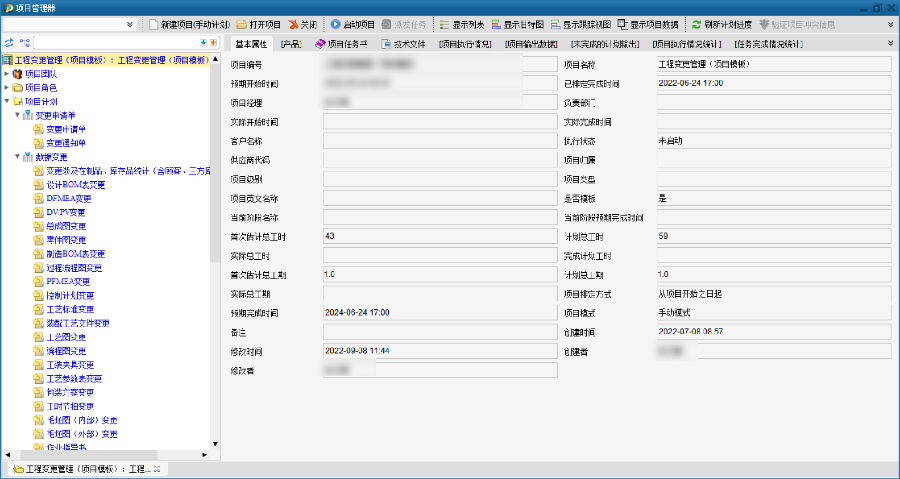Select the 控制计划变更 tree item
This screenshot has height=479, width=900.
coord(70,296)
